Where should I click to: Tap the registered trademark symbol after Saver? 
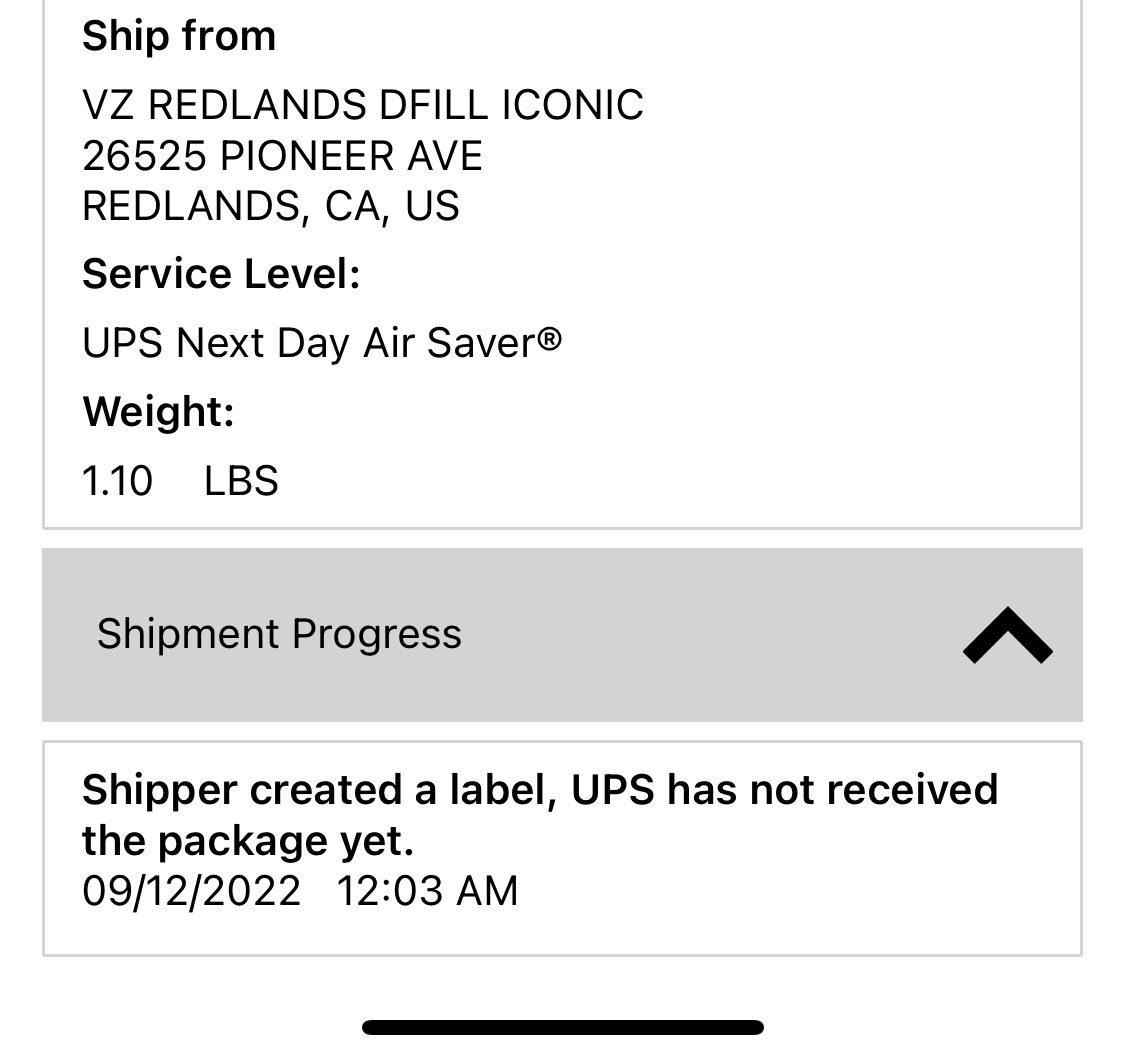[x=550, y=338]
